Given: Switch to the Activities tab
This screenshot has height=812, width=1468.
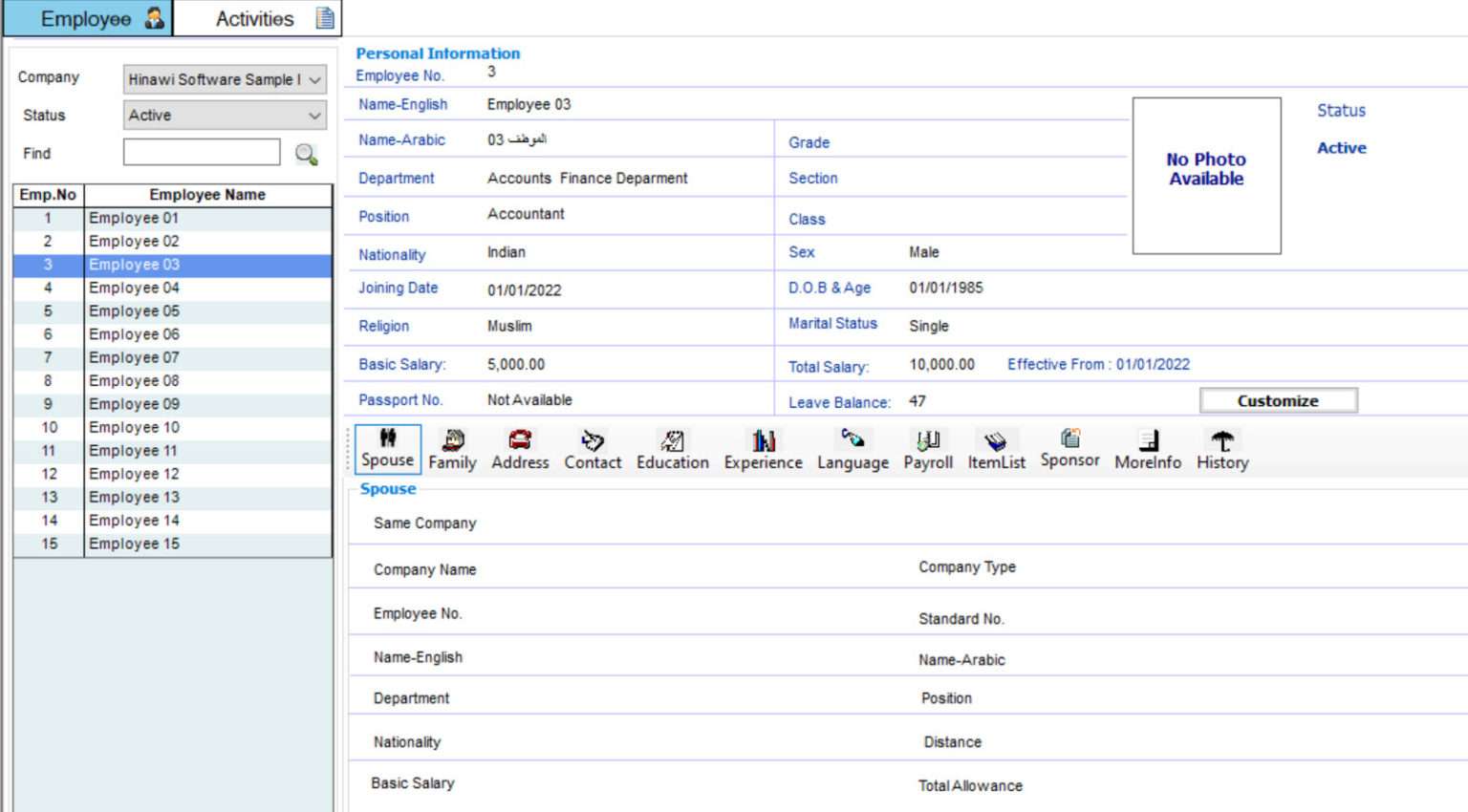Looking at the screenshot, I should point(256,19).
